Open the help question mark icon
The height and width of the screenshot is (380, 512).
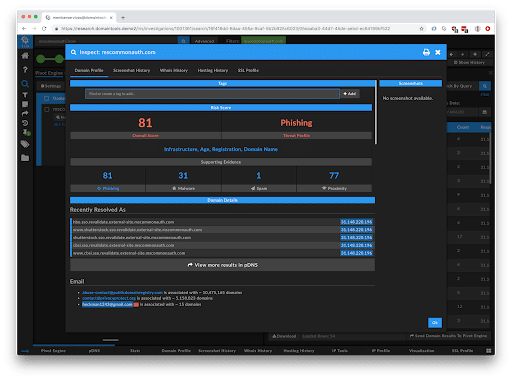[25, 70]
